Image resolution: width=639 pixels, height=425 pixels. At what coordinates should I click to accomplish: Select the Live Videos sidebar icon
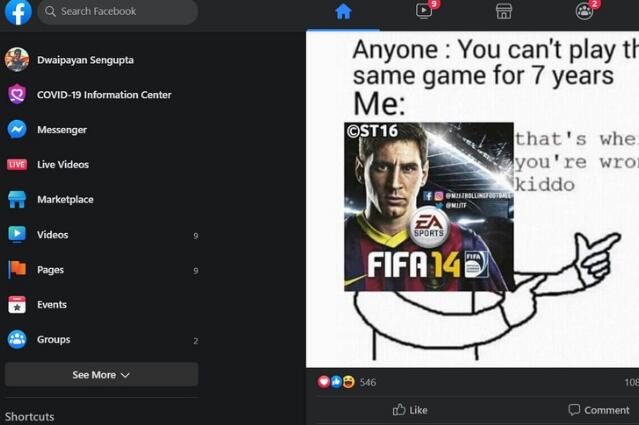[17, 165]
